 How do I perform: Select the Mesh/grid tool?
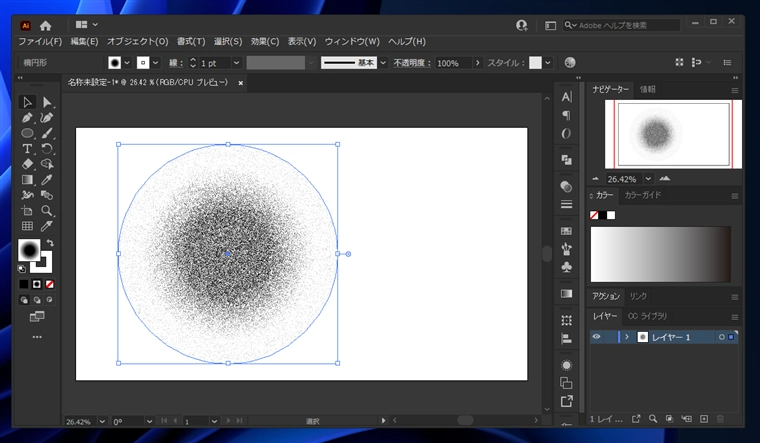pos(27,226)
